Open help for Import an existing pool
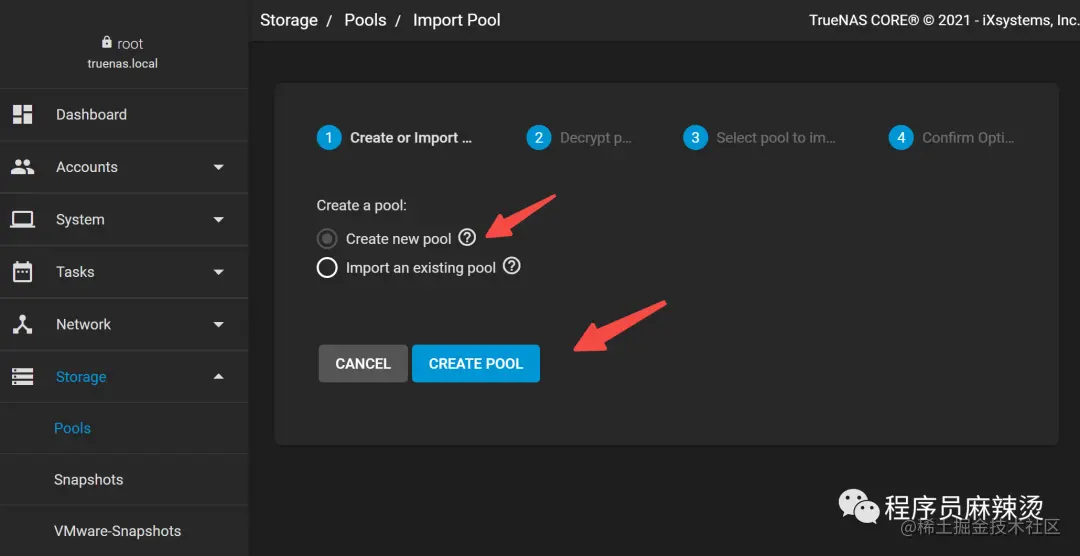The image size is (1080, 556). tap(511, 266)
